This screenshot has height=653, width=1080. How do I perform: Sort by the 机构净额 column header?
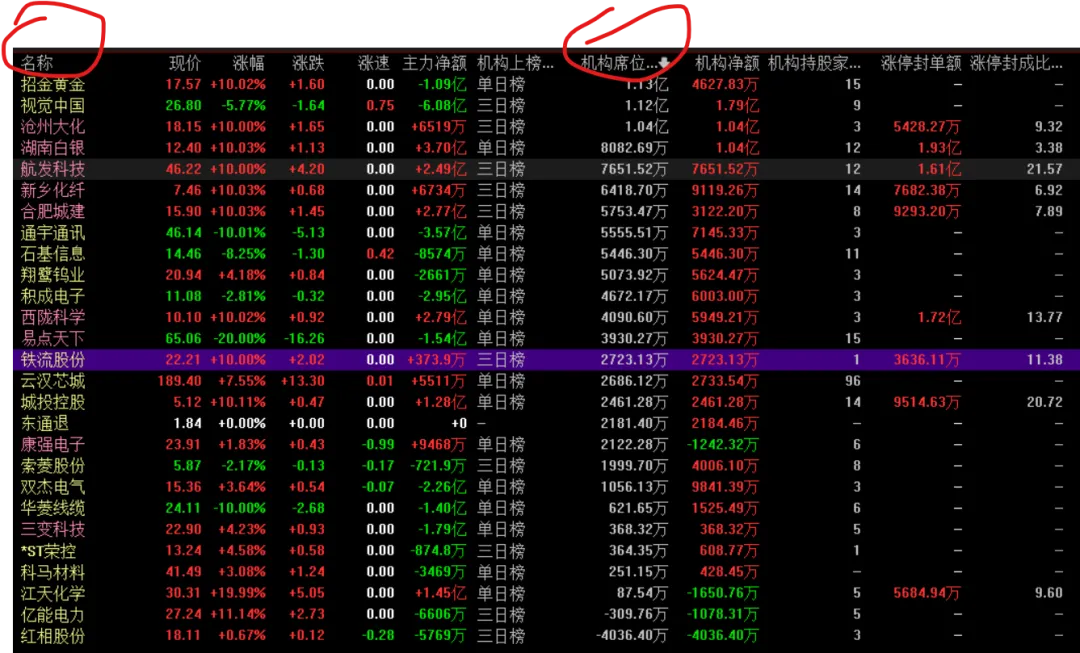(x=727, y=63)
